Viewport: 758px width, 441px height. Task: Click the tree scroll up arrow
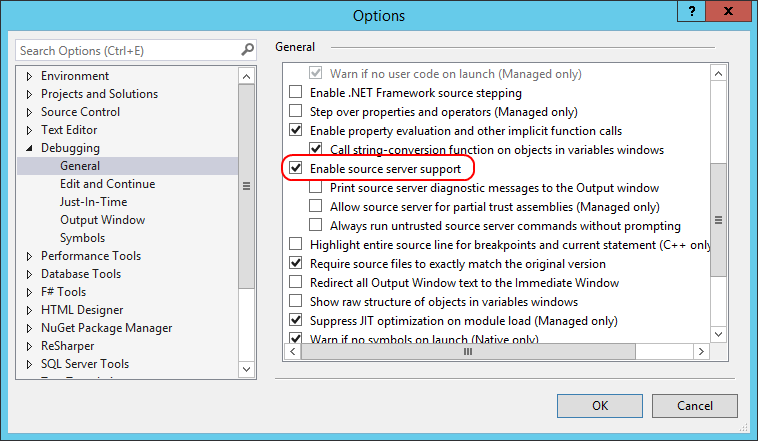click(247, 76)
